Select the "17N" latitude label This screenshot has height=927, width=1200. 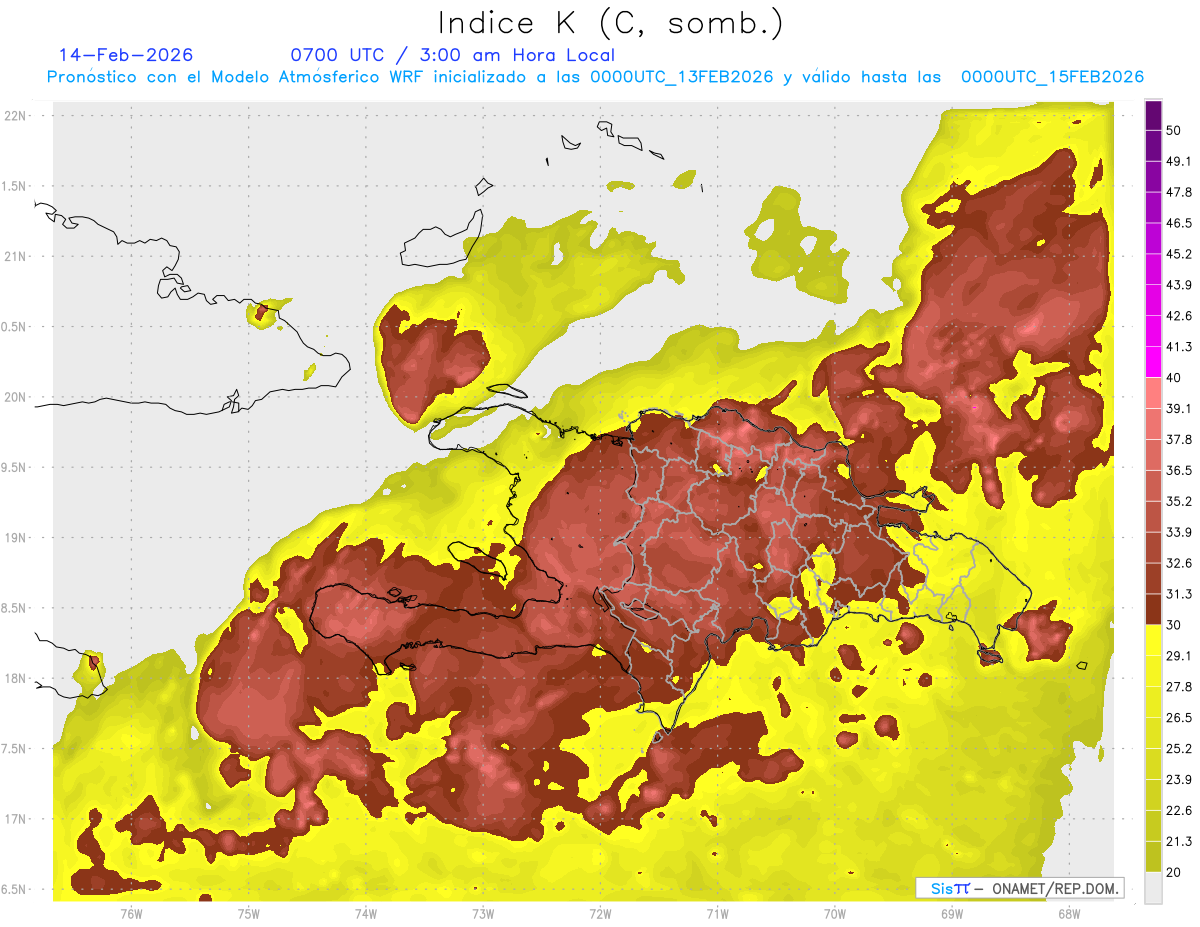17,820
